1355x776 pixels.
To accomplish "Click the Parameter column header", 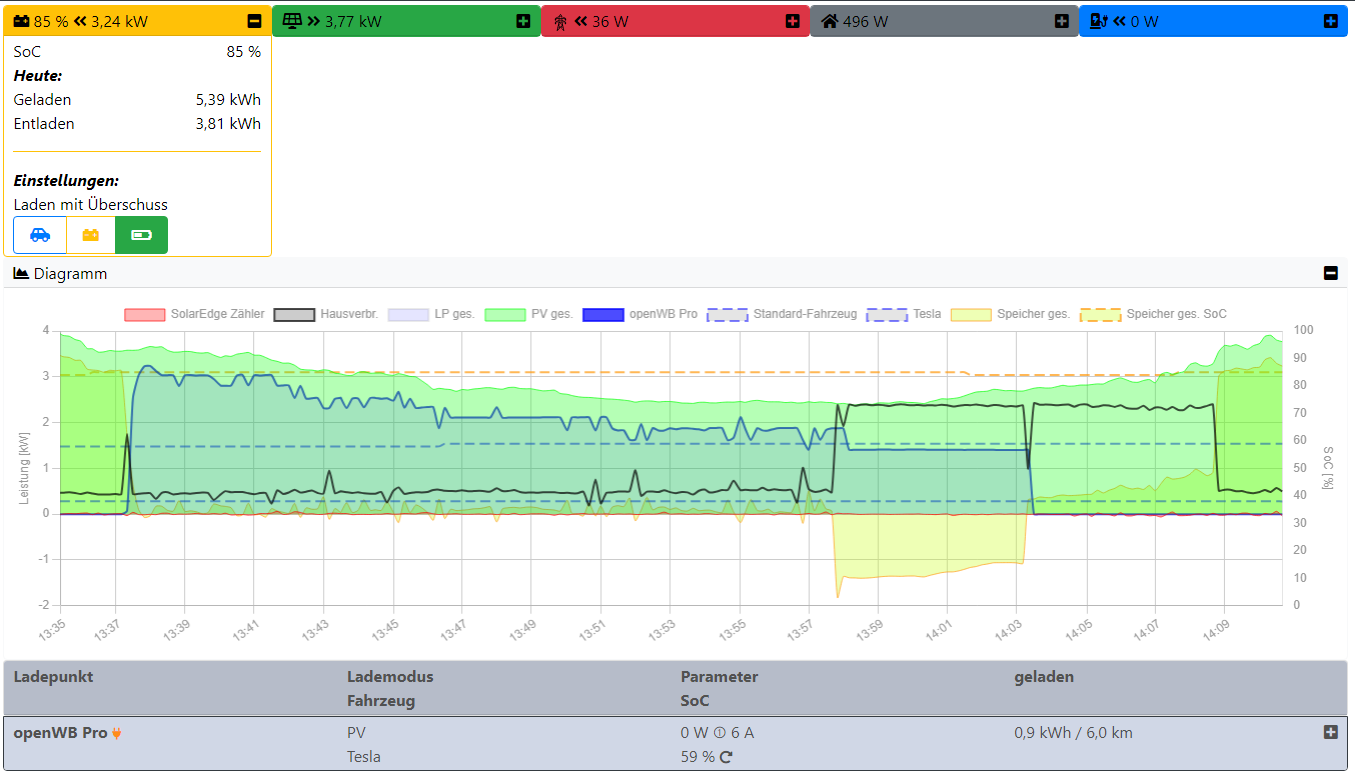I will pos(719,677).
